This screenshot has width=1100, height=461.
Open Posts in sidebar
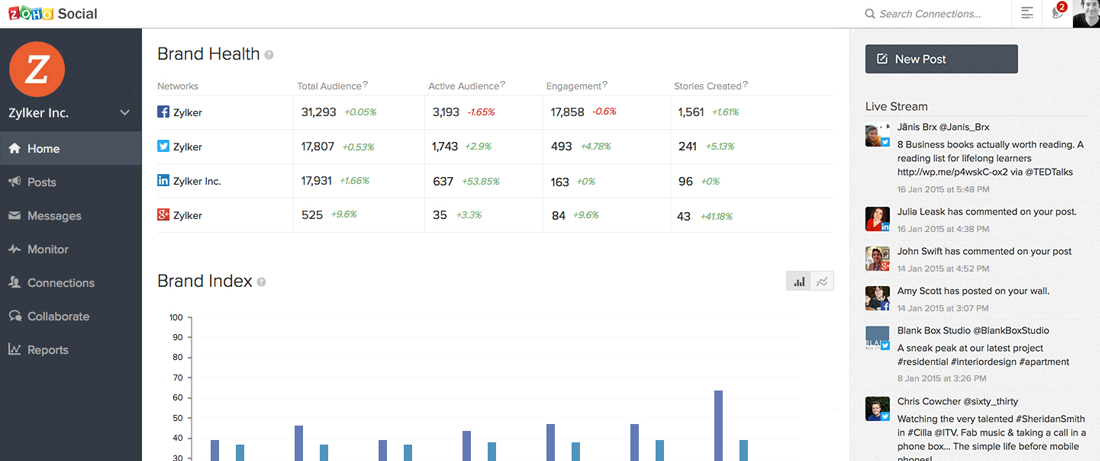pyautogui.click(x=71, y=182)
